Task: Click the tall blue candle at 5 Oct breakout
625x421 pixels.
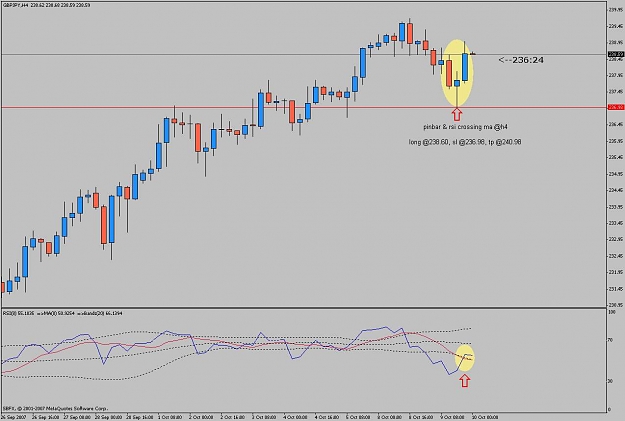Action: 363,63
